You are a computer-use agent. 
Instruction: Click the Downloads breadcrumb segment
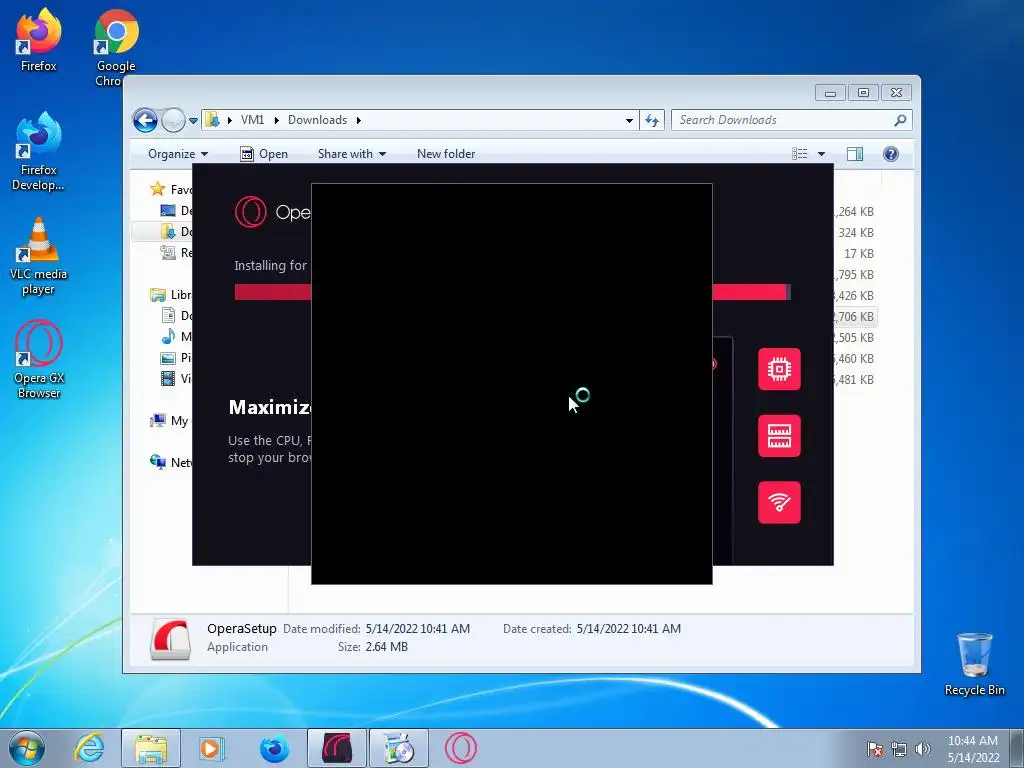coord(317,120)
